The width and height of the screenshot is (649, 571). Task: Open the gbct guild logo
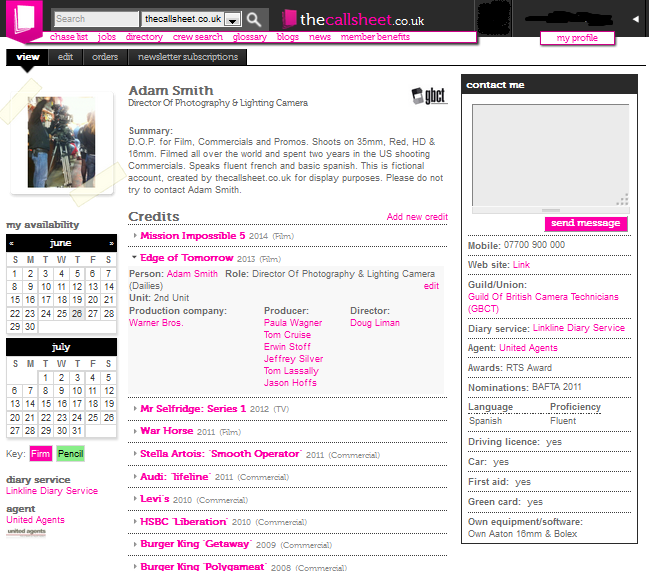point(429,96)
